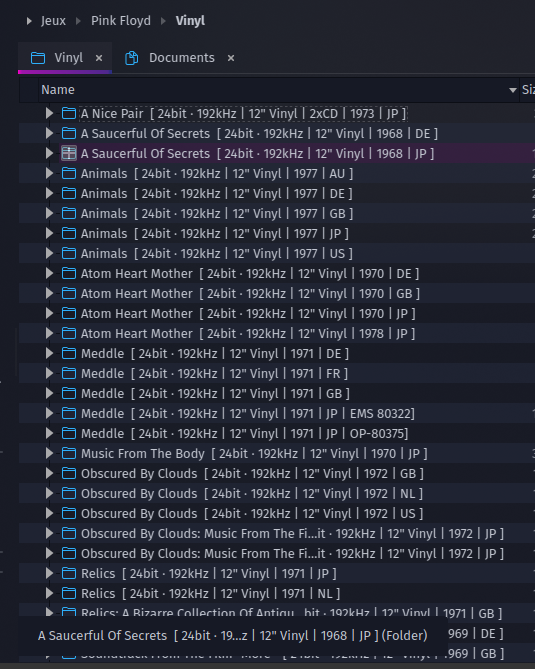This screenshot has width=535, height=669.
Task: Go to Pink Floyd in the breadcrumb path
Action: [x=121, y=21]
